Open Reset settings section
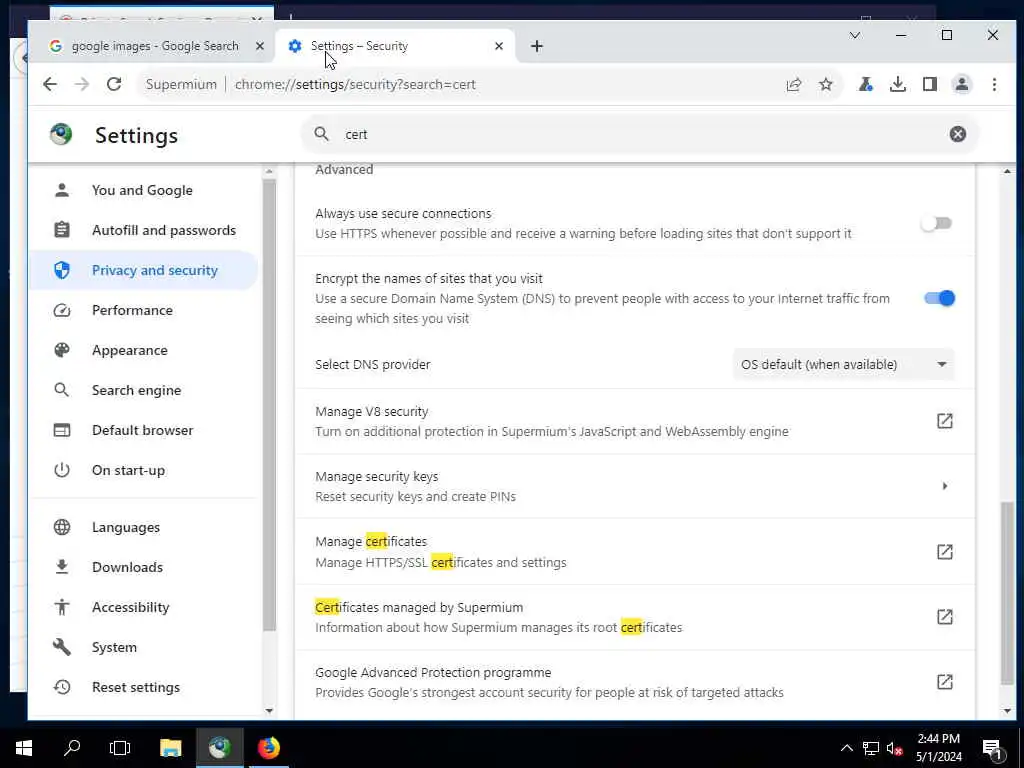Screen dimensions: 1024x768 click(142, 687)
